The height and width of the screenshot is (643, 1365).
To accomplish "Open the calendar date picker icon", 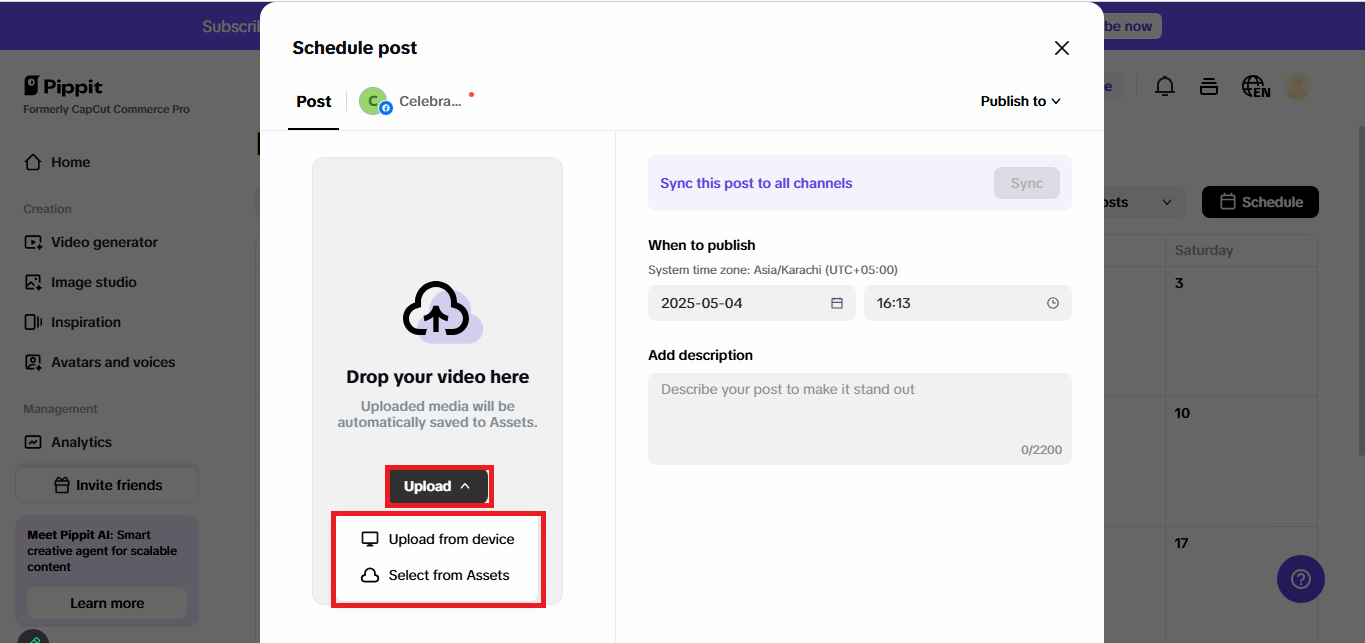I will pyautogui.click(x=837, y=303).
